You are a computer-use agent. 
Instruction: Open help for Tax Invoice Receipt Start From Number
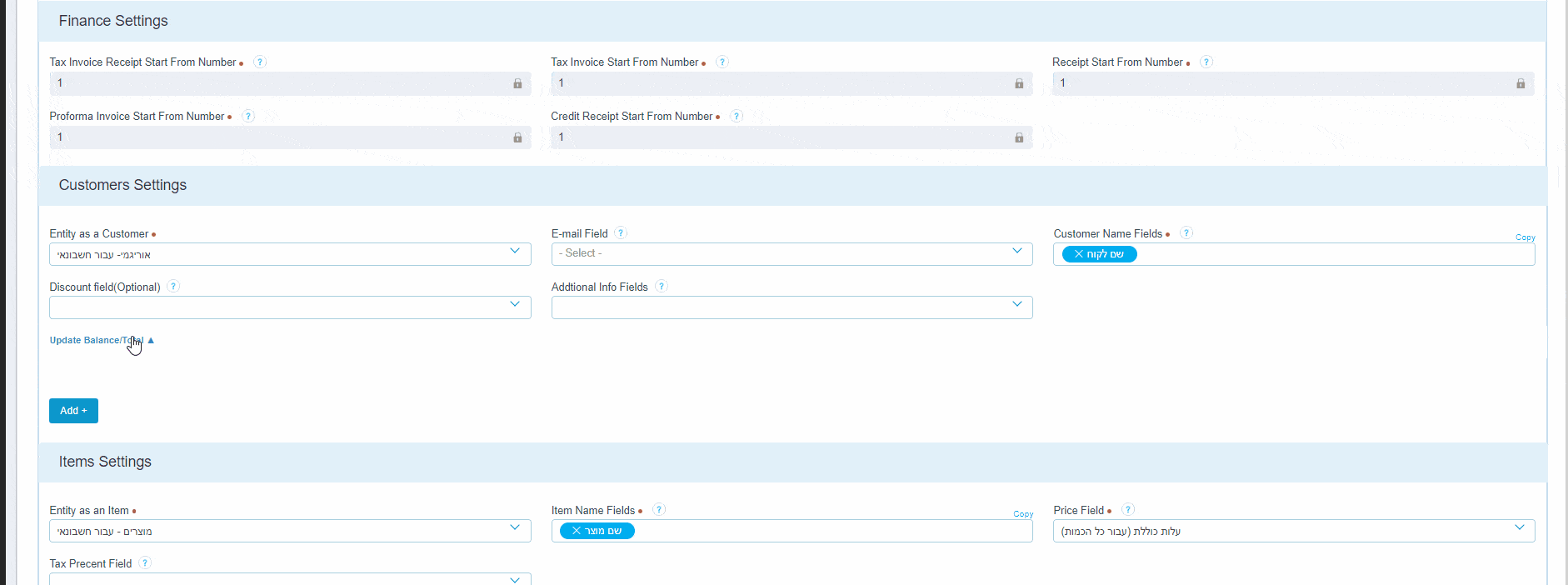(x=260, y=62)
